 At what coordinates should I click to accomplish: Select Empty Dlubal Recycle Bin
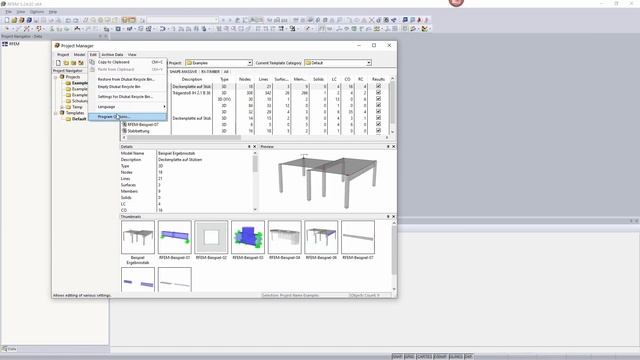(x=128, y=87)
